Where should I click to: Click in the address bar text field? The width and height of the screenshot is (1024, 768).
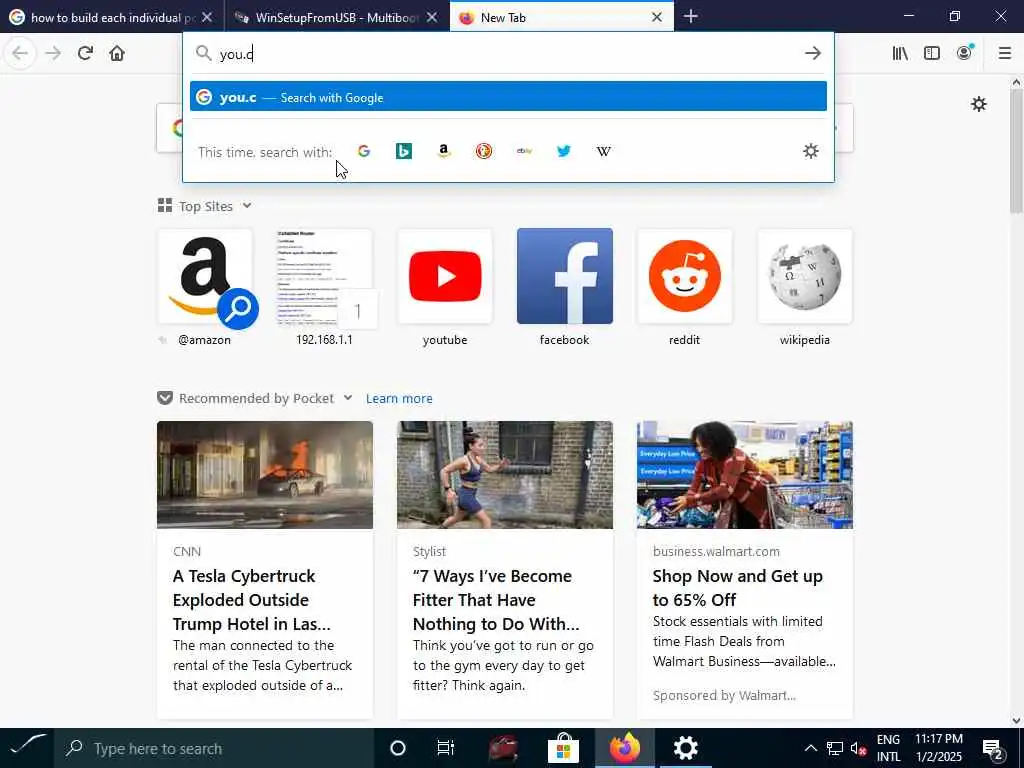509,53
